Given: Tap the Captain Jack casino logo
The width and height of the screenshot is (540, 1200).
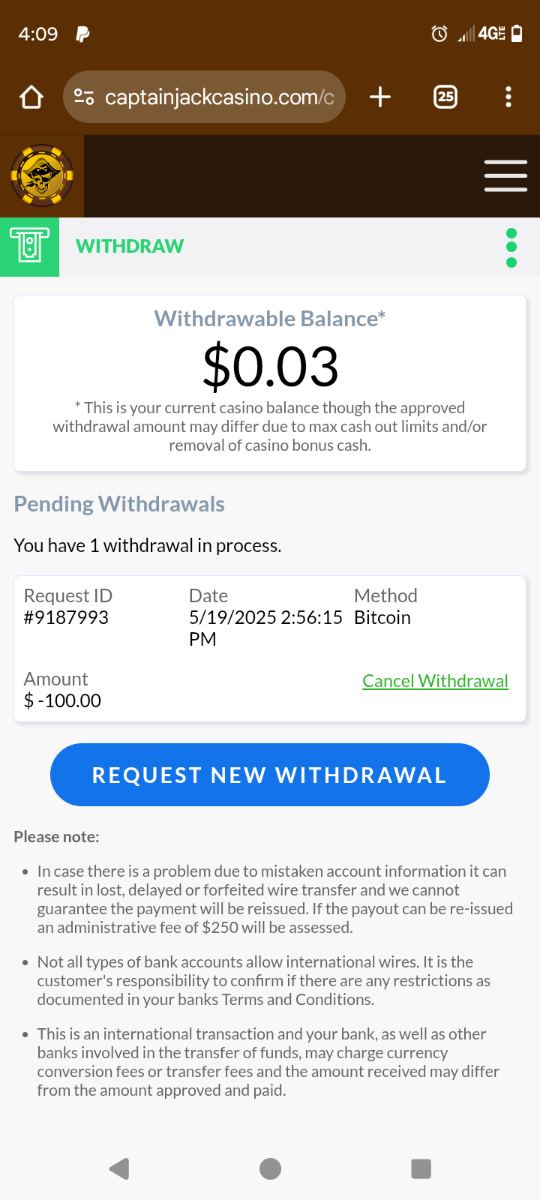Looking at the screenshot, I should 42,176.
